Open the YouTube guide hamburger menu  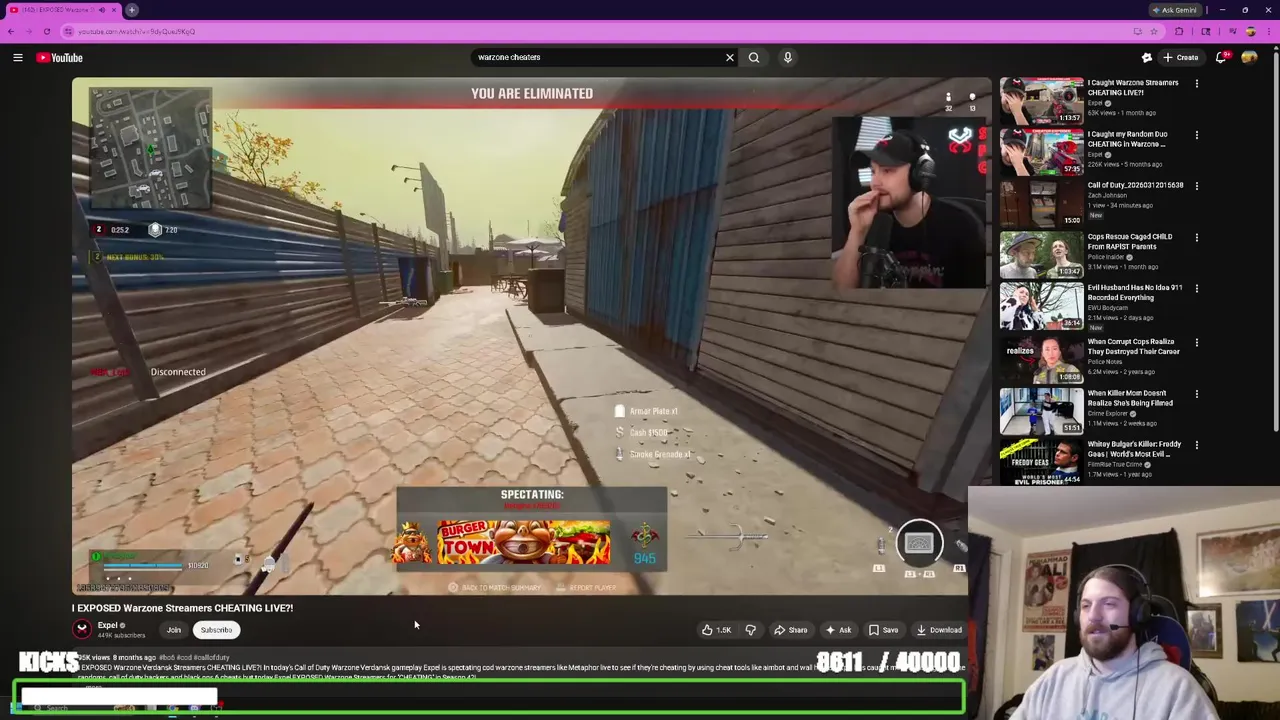(x=18, y=58)
